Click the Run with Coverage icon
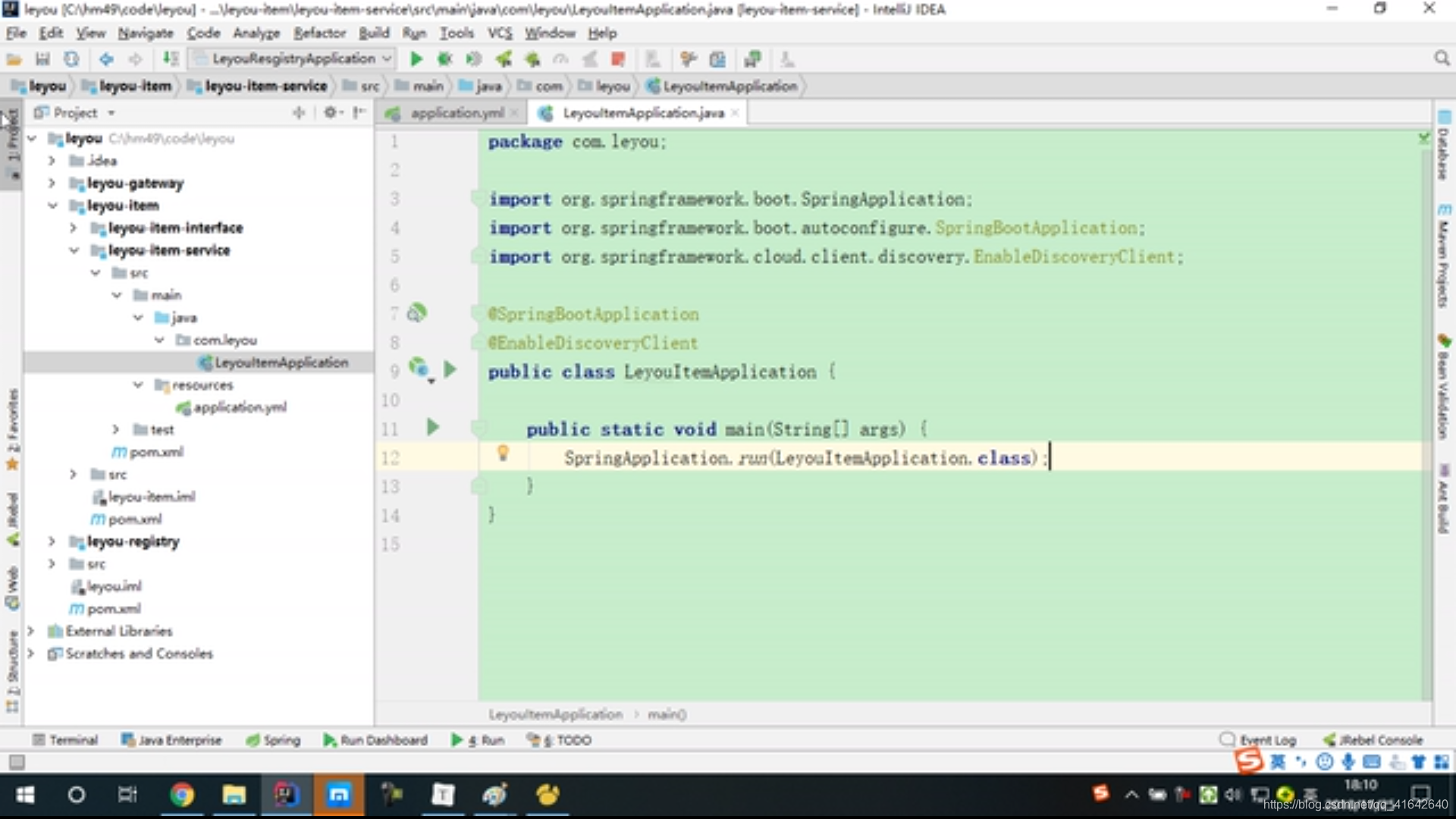 coord(473,59)
